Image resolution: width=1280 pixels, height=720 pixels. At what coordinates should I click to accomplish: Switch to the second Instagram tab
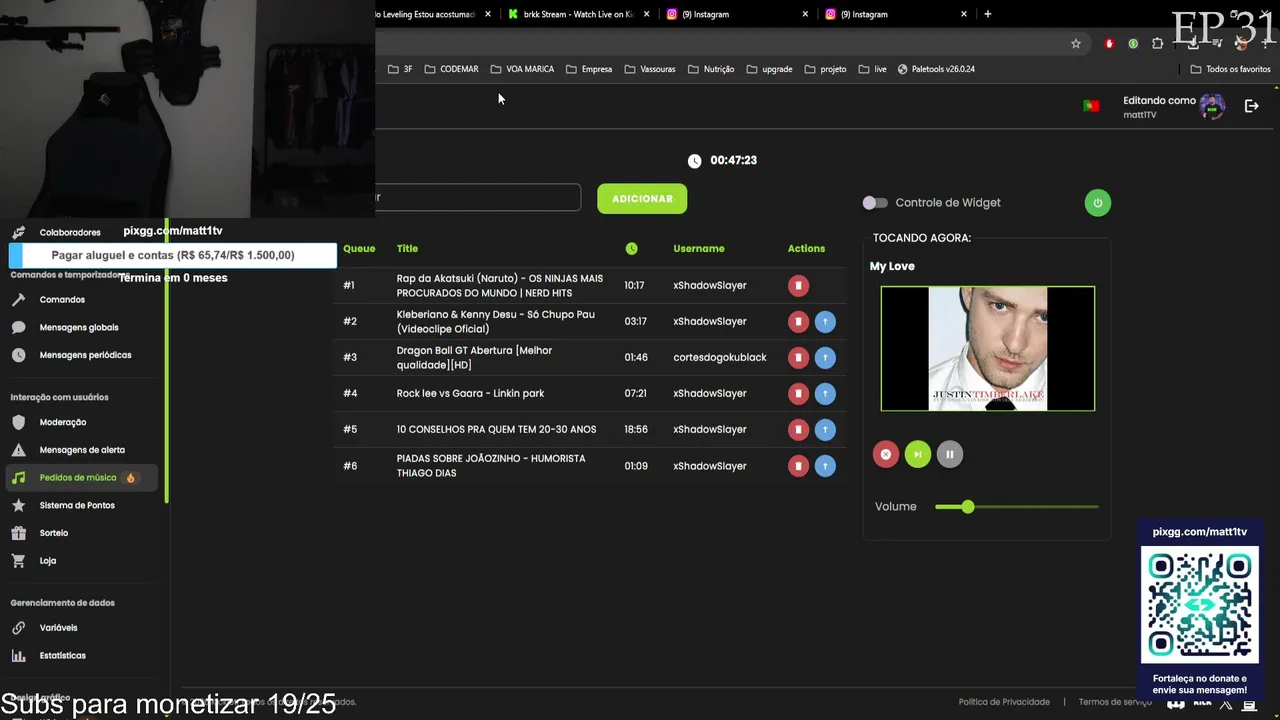point(896,14)
